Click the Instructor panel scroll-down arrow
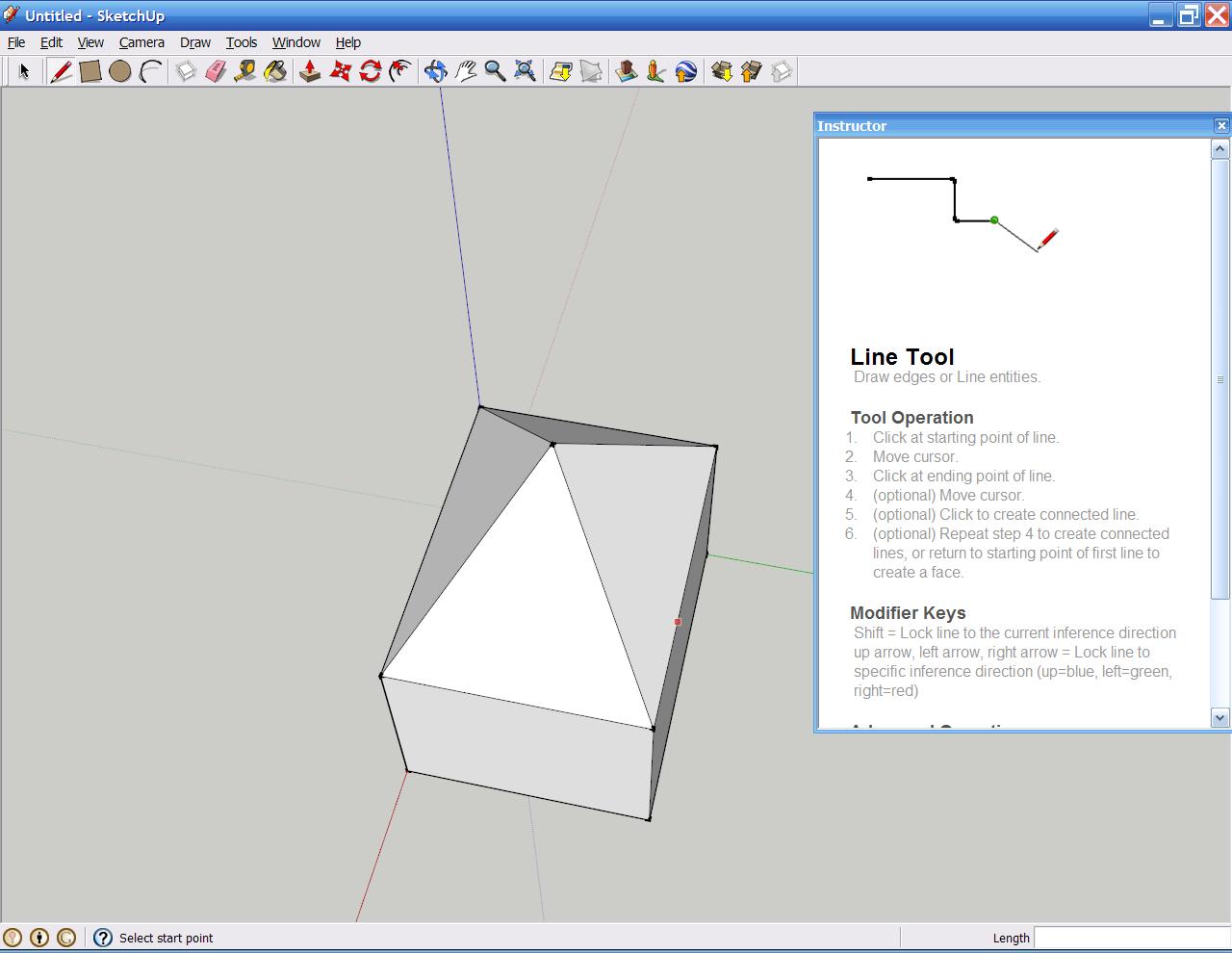Image resolution: width=1232 pixels, height=953 pixels. 1219,717
